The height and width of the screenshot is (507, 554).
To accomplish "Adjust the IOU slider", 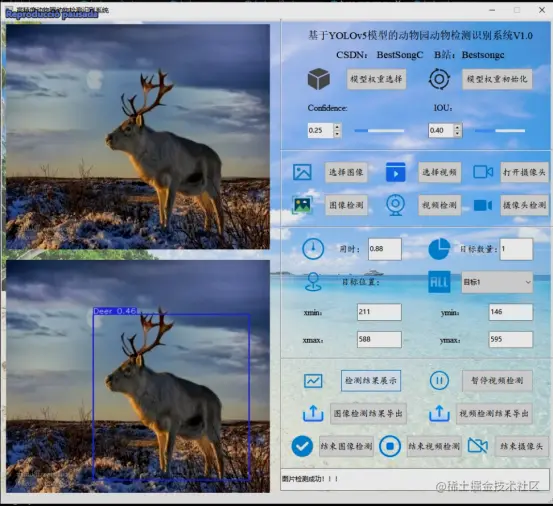I will tap(500, 131).
